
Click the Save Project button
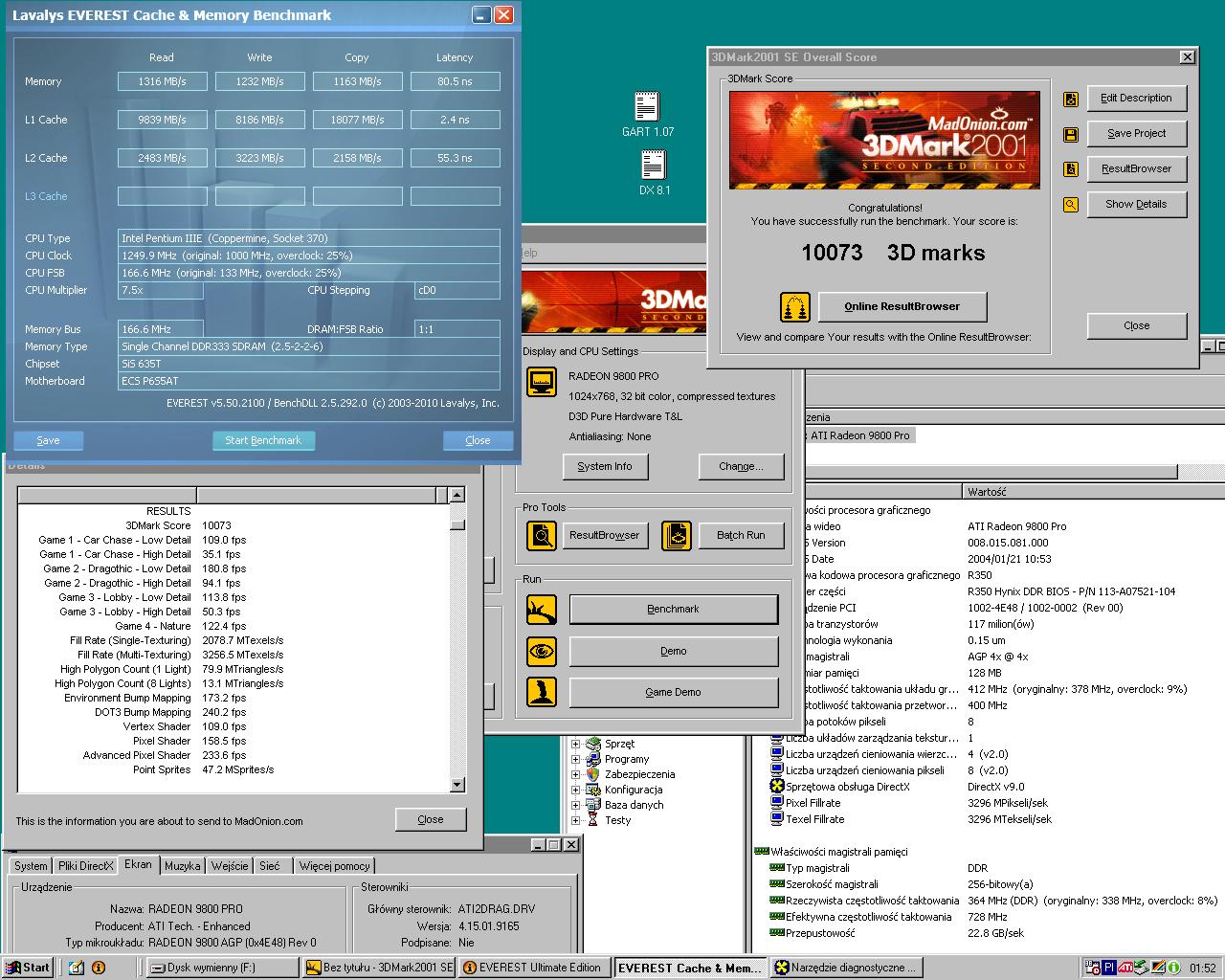click(x=1136, y=134)
